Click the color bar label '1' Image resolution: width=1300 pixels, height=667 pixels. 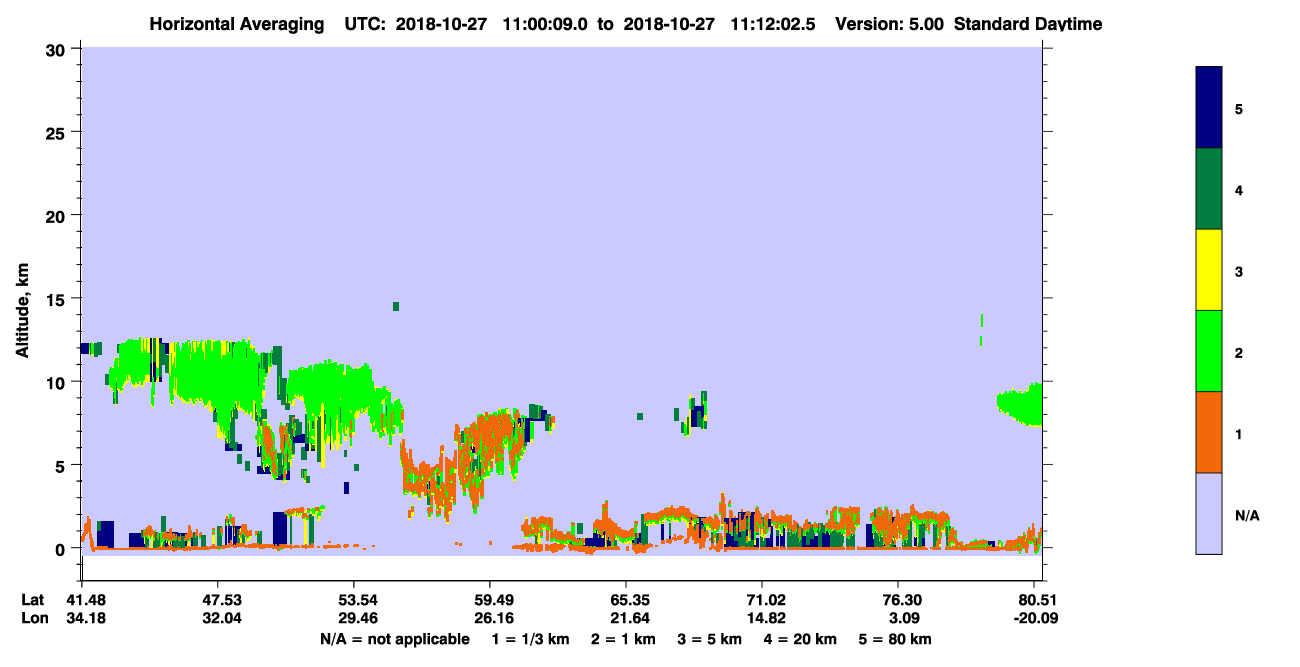coord(1239,434)
